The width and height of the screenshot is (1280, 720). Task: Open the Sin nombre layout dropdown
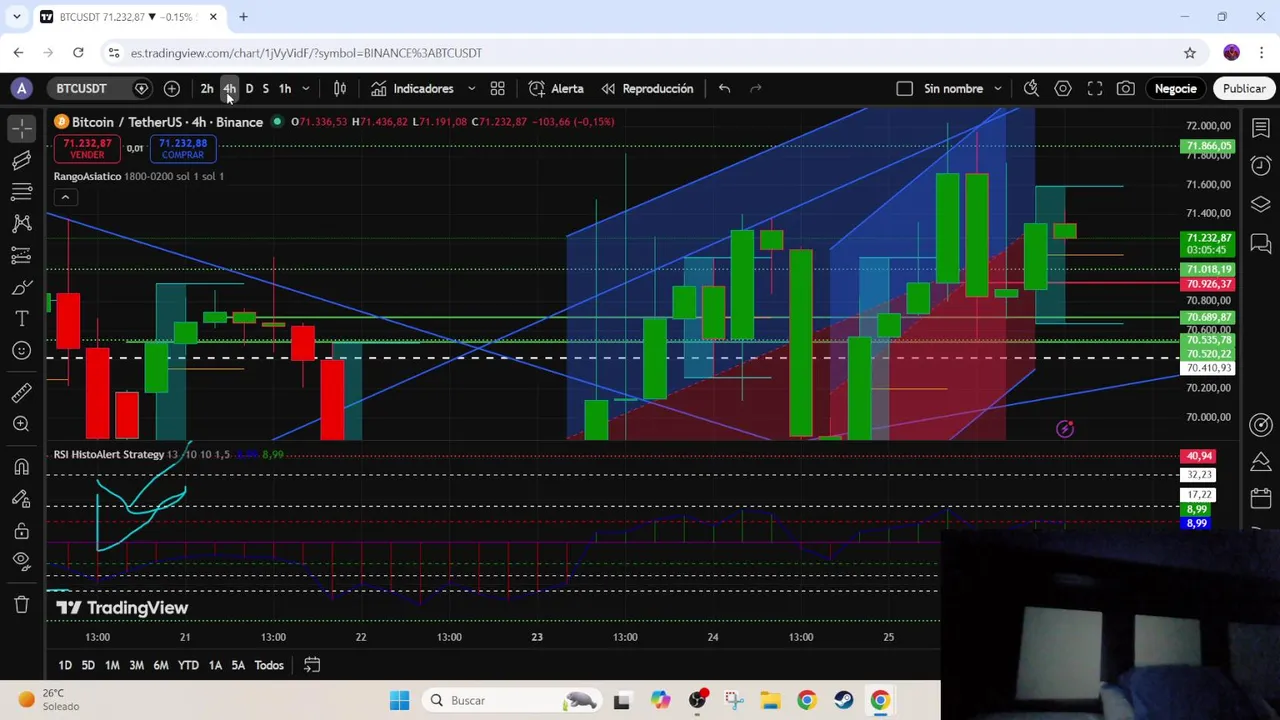pyautogui.click(x=963, y=89)
